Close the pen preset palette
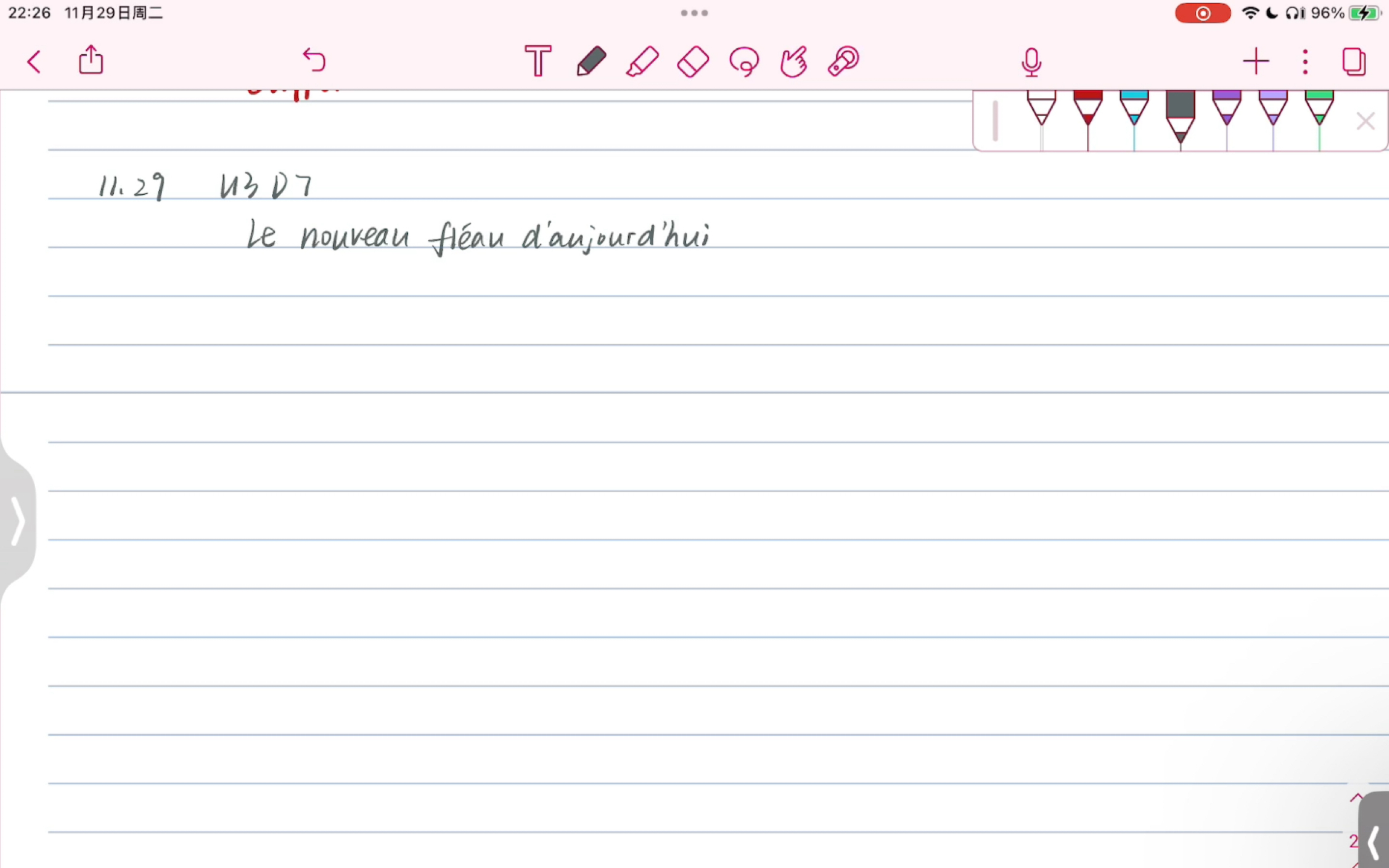Viewport: 1389px width, 868px height. (x=1365, y=121)
